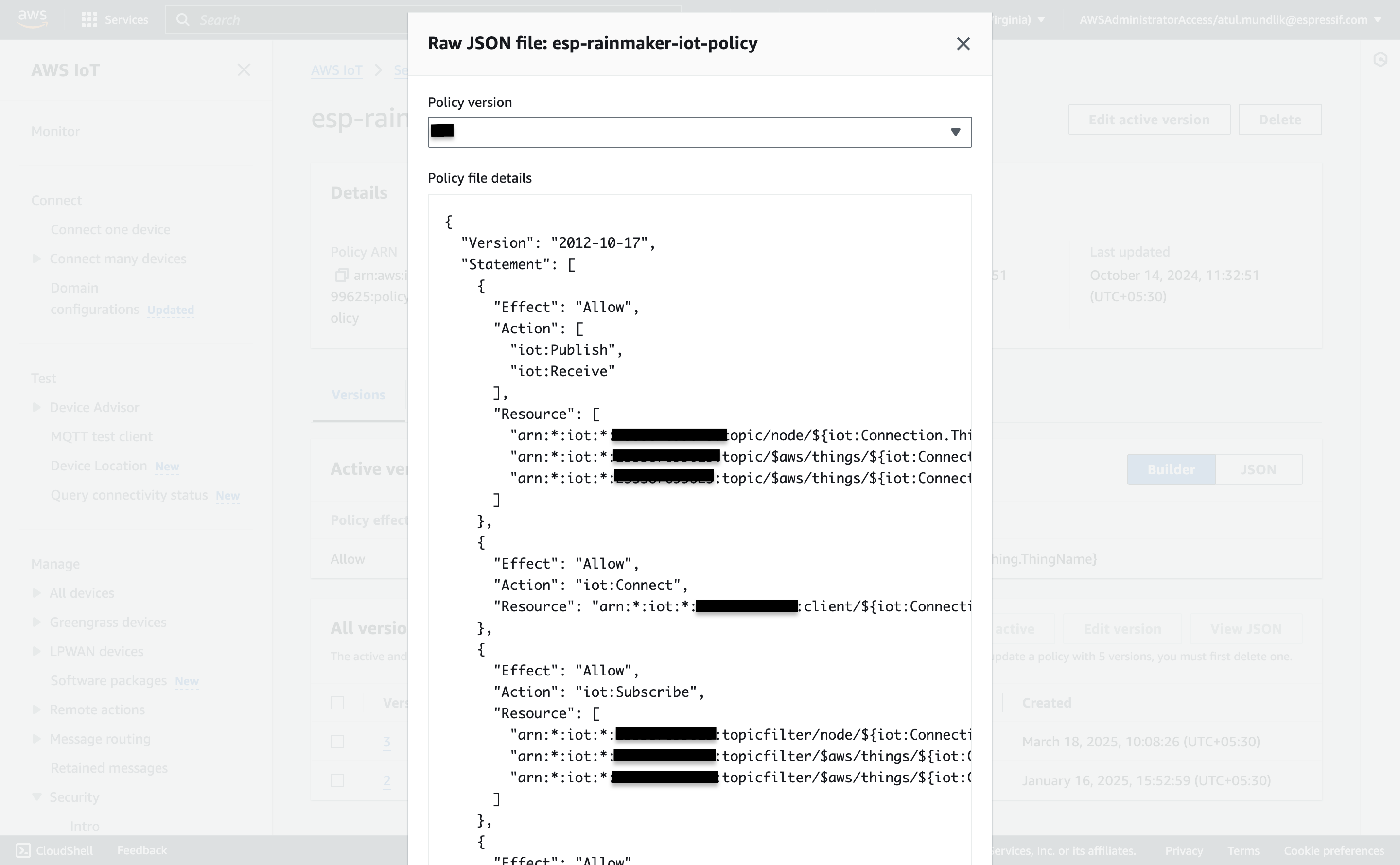Close the Raw JSON file dialog
Image resolution: width=1400 pixels, height=865 pixels.
[963, 44]
